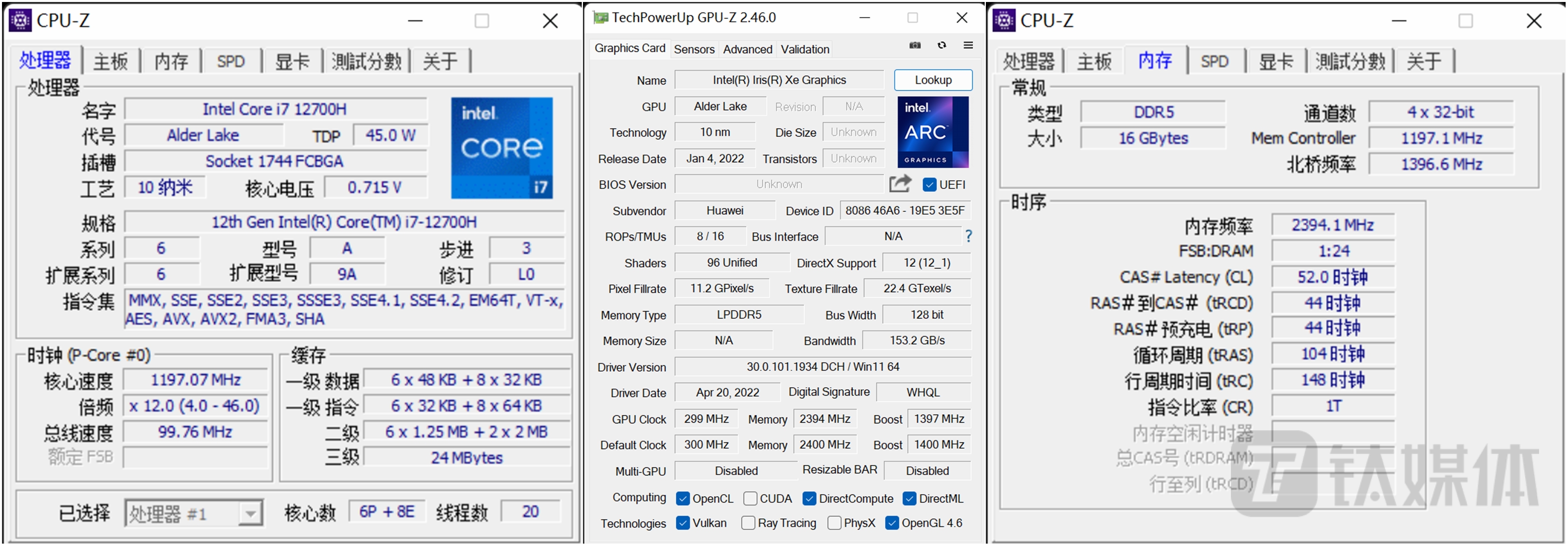Toggle the Ray Tracing checkbox

click(x=748, y=523)
